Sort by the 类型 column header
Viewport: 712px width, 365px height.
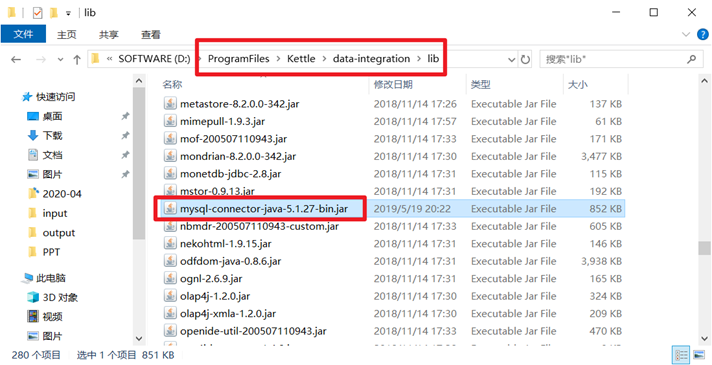tap(481, 84)
